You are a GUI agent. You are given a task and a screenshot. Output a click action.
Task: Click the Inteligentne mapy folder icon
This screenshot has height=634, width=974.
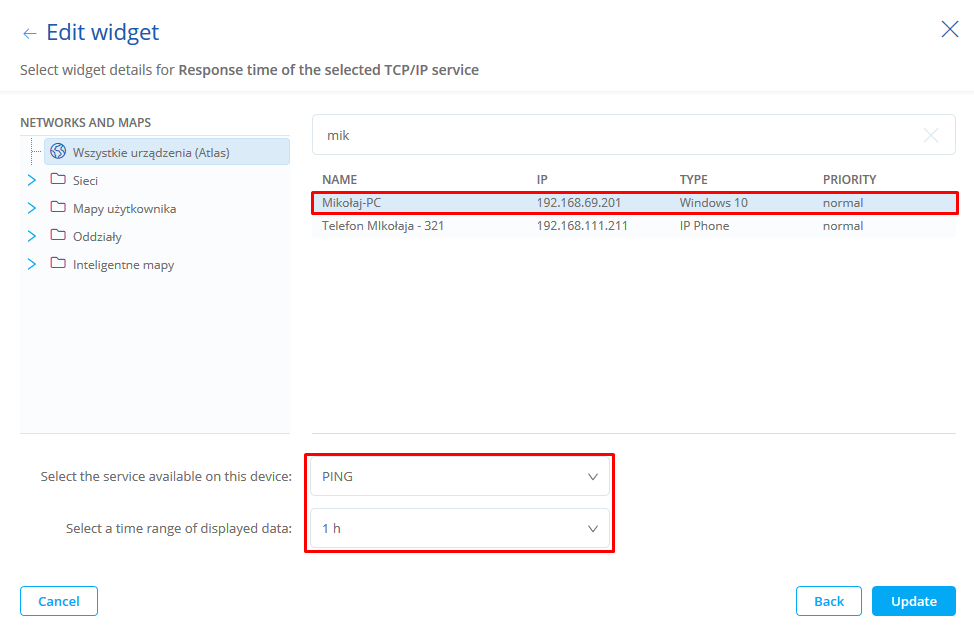(58, 264)
